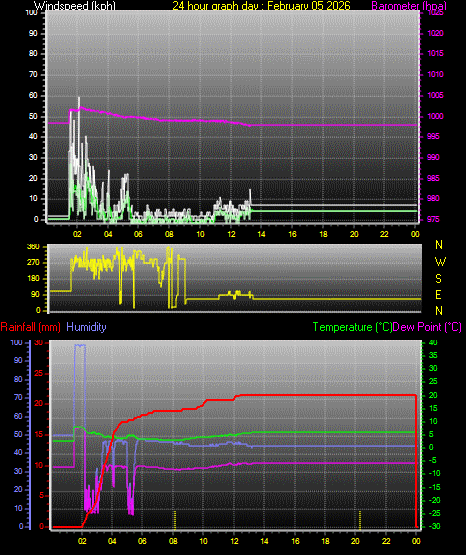This screenshot has height=555, width=466.
Task: Click the green "-20" temperature axis value
Action: coord(435,500)
